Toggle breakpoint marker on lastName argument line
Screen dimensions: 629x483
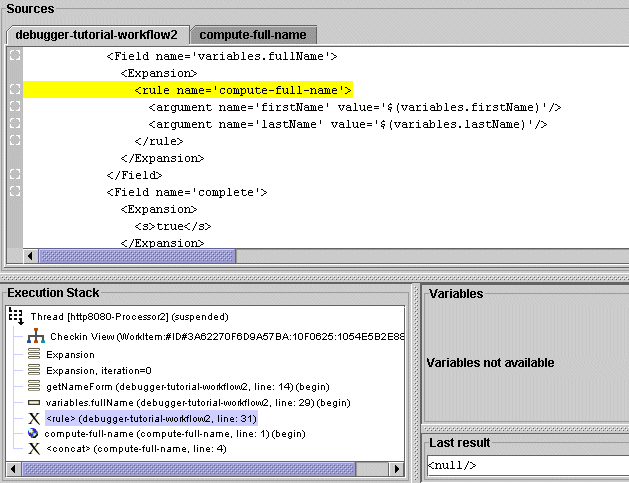tap(15, 123)
